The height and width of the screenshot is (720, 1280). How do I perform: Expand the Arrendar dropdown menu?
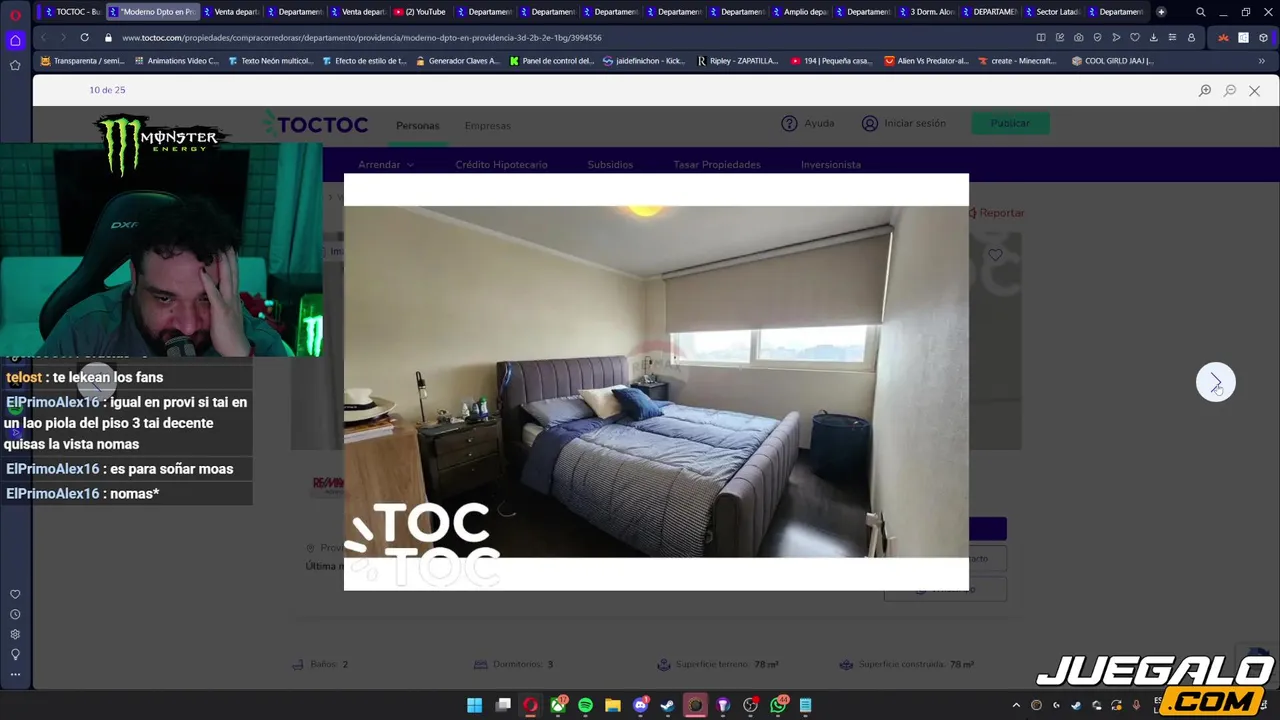pos(386,164)
